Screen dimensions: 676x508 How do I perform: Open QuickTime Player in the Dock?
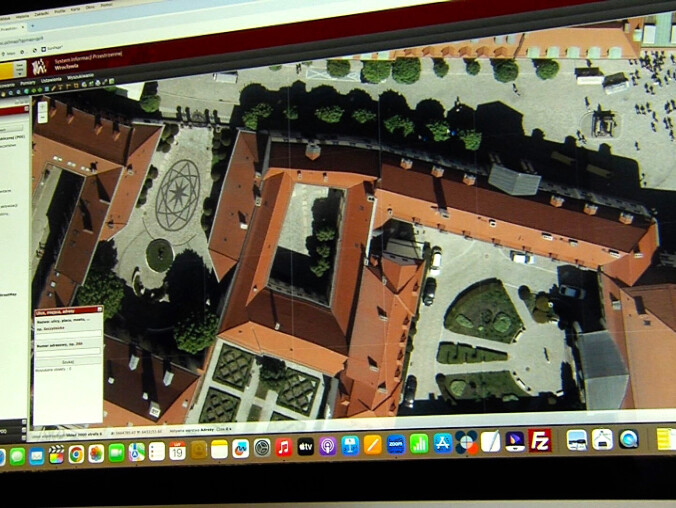[629, 439]
